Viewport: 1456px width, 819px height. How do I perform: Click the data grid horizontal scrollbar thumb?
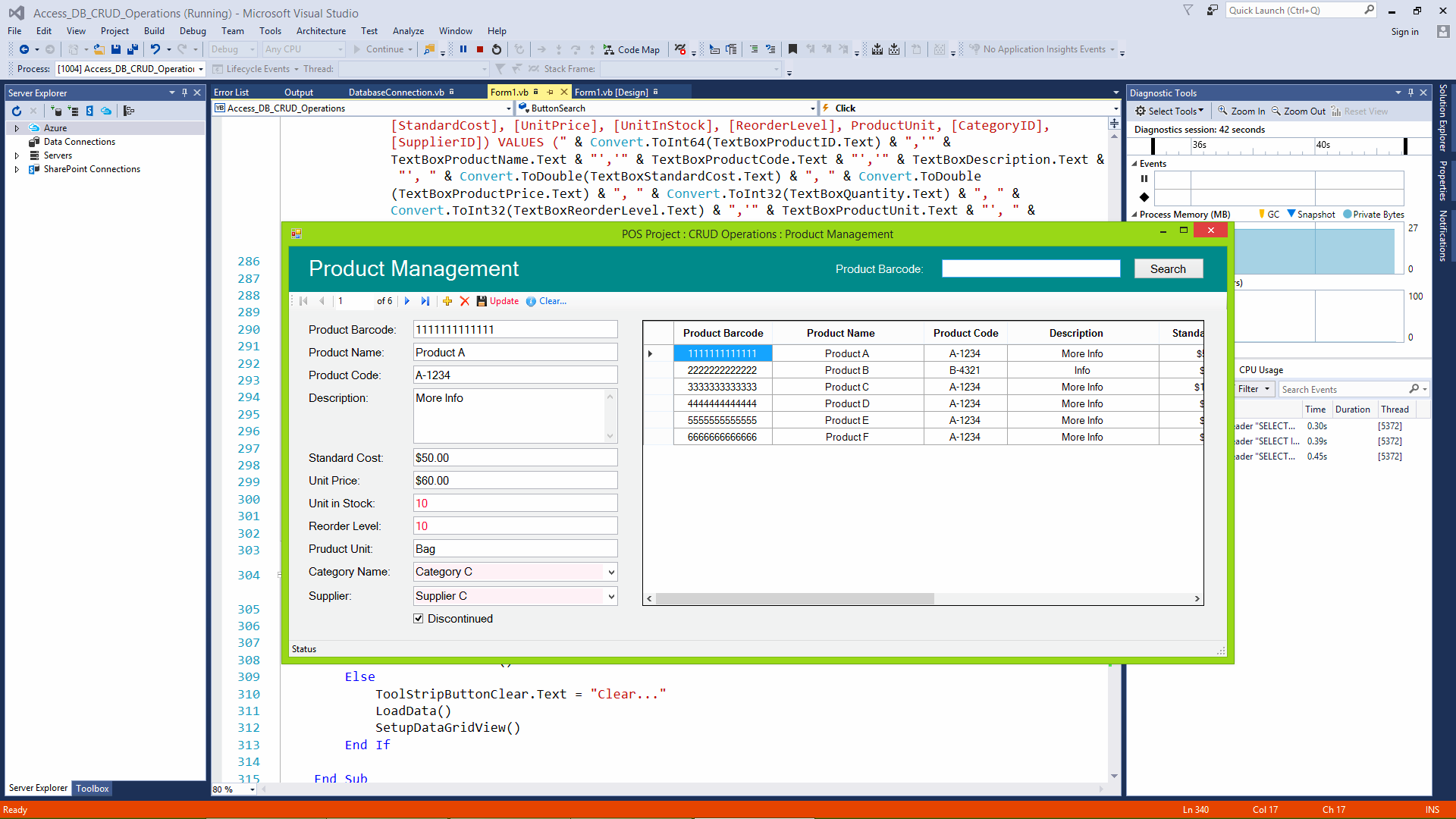coord(795,599)
